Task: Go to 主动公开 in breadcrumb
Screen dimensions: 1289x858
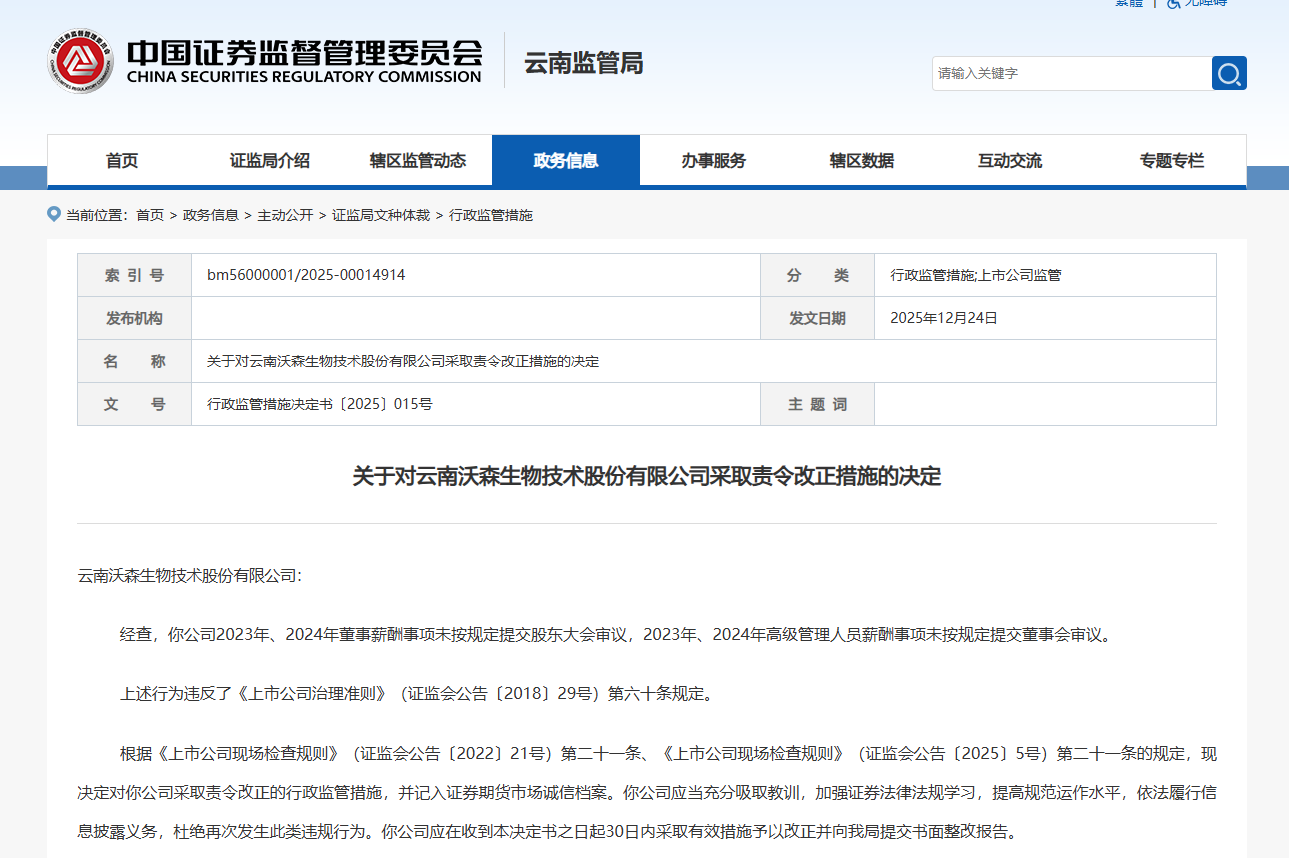Action: [x=285, y=215]
